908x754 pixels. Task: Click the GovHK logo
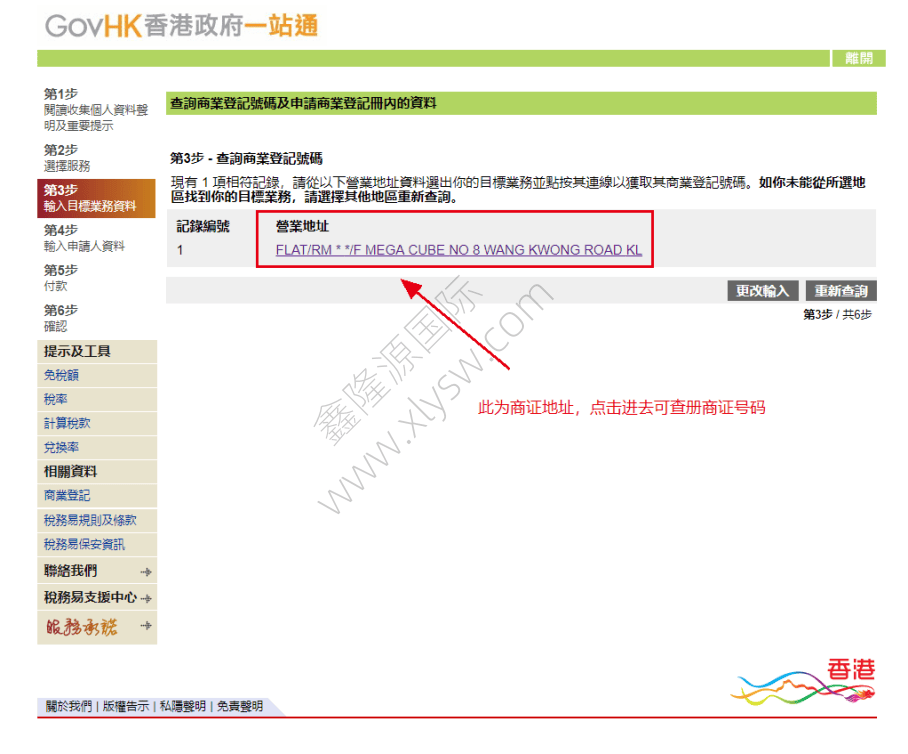click(180, 26)
